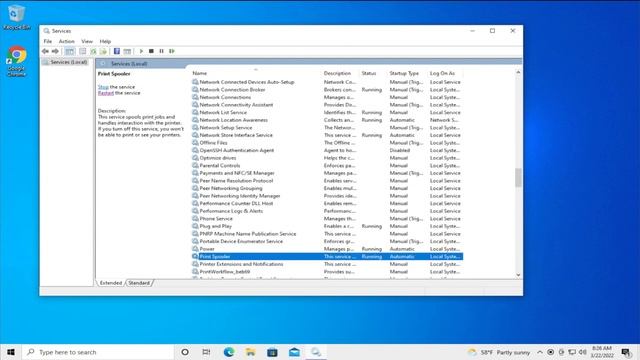This screenshot has width=640, height=360.
Task: Select Portable Device Enumerator Service row
Action: coord(327,241)
